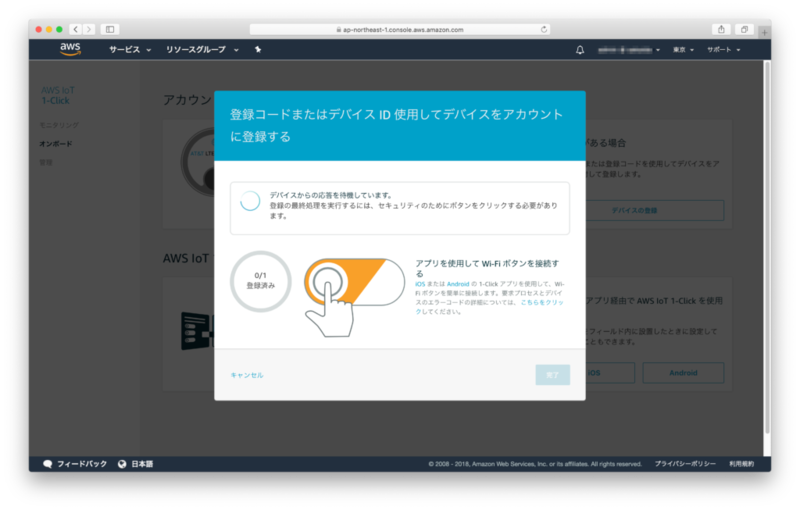The width and height of the screenshot is (800, 510).
Task: Click the text デバイスからの応答を待機しています。
Action: 331,195
